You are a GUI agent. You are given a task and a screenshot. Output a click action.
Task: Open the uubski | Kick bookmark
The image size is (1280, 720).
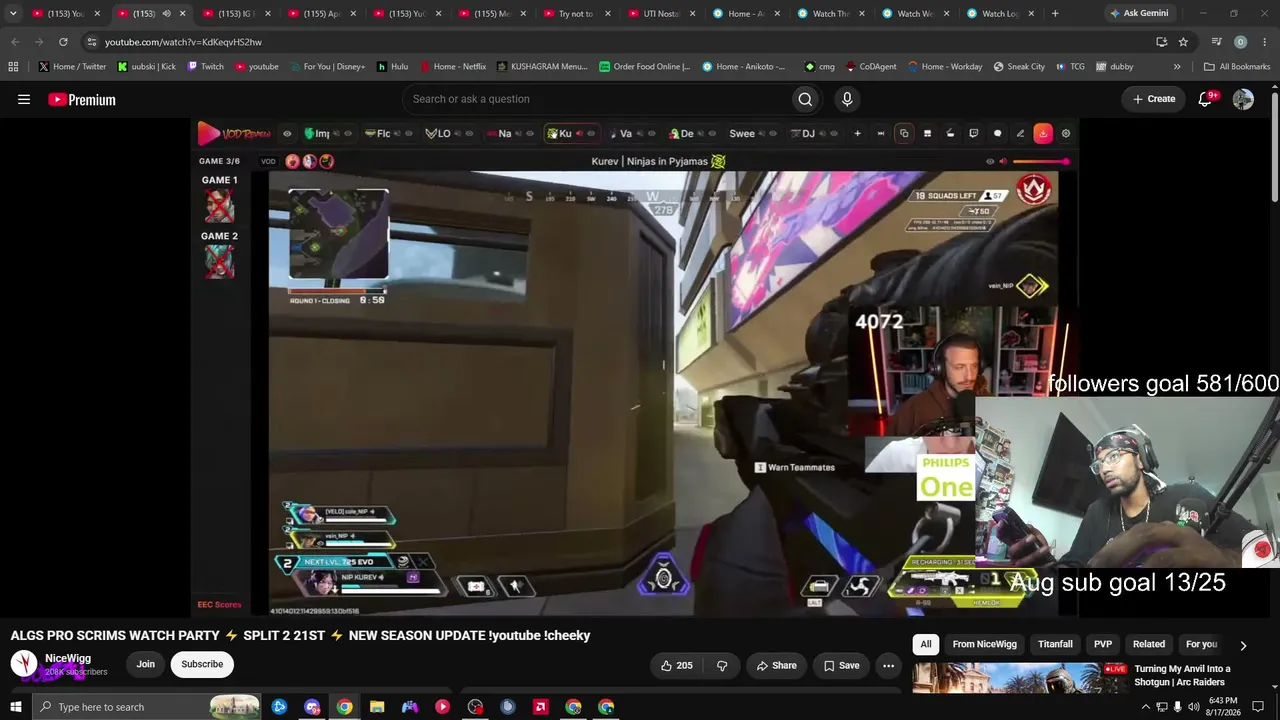point(146,67)
